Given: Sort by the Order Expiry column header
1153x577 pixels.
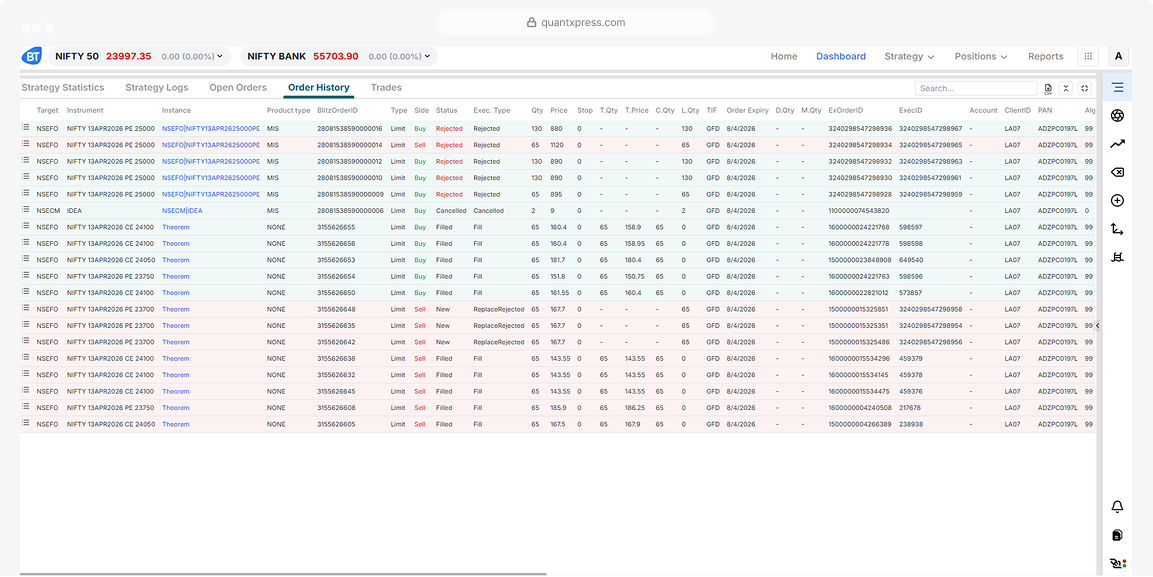Looking at the screenshot, I should click(747, 110).
